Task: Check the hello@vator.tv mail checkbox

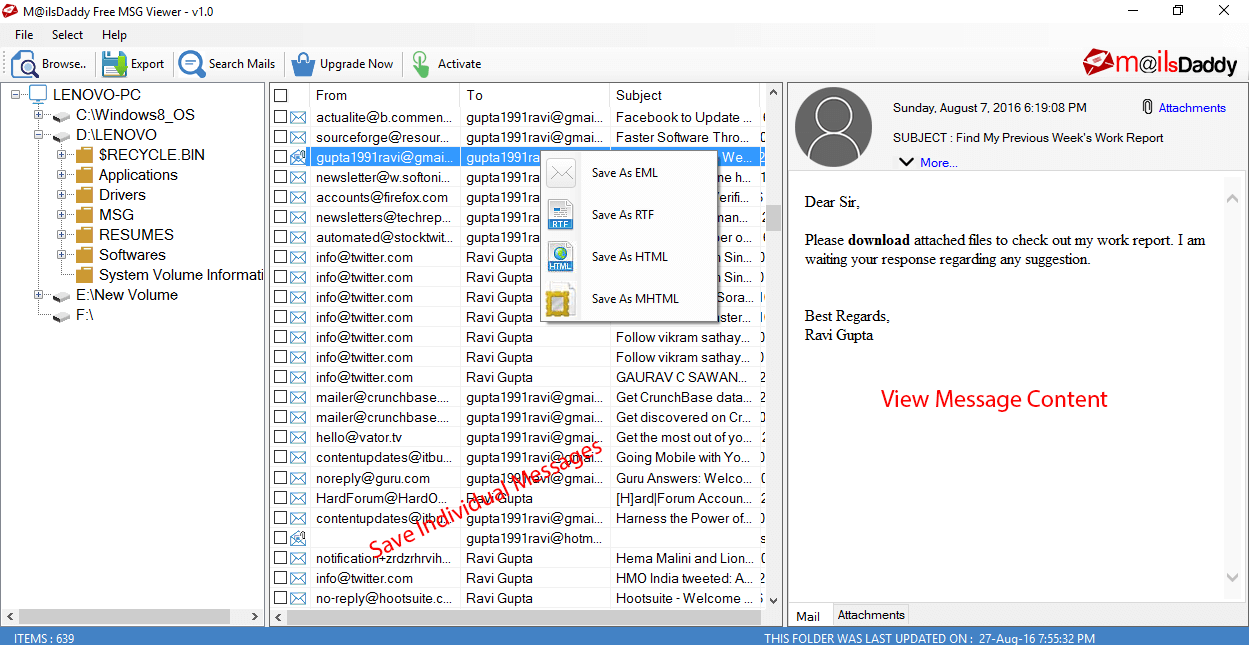Action: click(281, 438)
